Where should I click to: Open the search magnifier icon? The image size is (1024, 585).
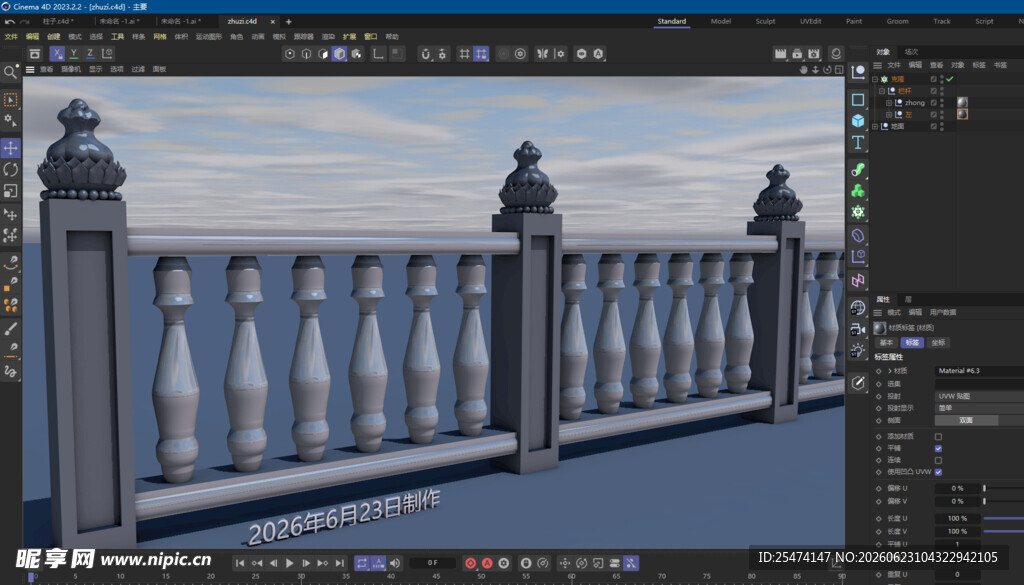pos(10,72)
